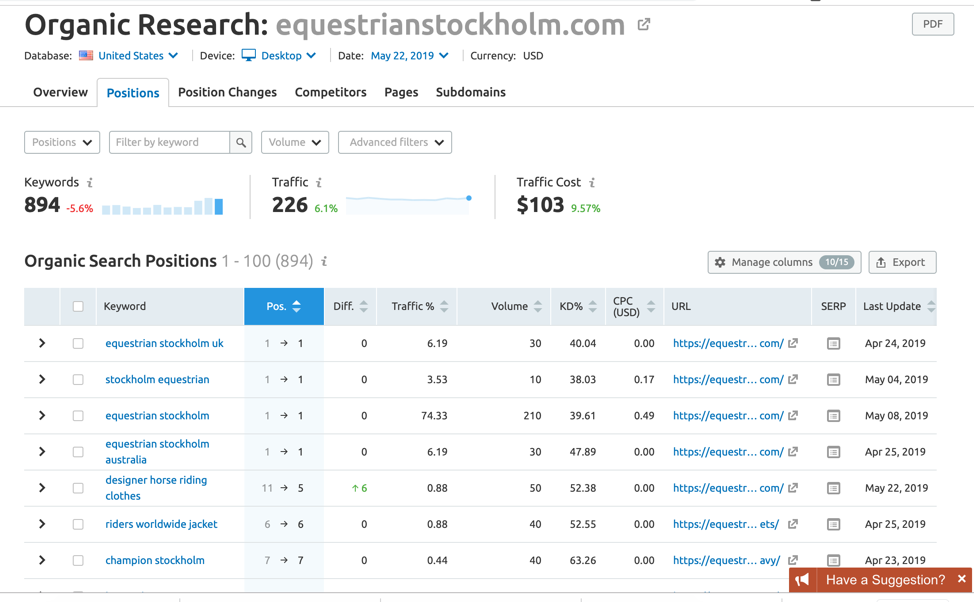View SERP snapshot for equestrian stockholm uk
This screenshot has width=974, height=602.
(833, 344)
